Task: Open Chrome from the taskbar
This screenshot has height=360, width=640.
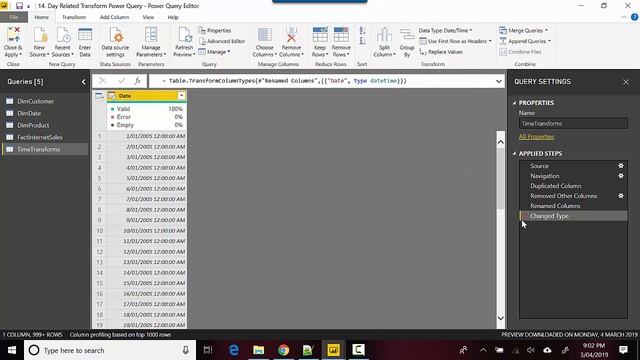Action: pos(283,350)
